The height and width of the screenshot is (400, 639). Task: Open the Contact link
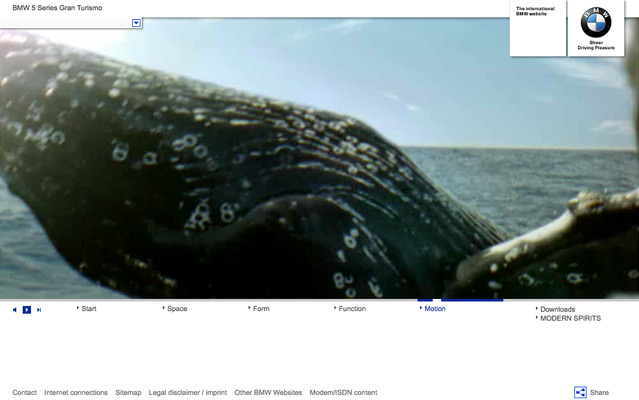[x=24, y=393]
